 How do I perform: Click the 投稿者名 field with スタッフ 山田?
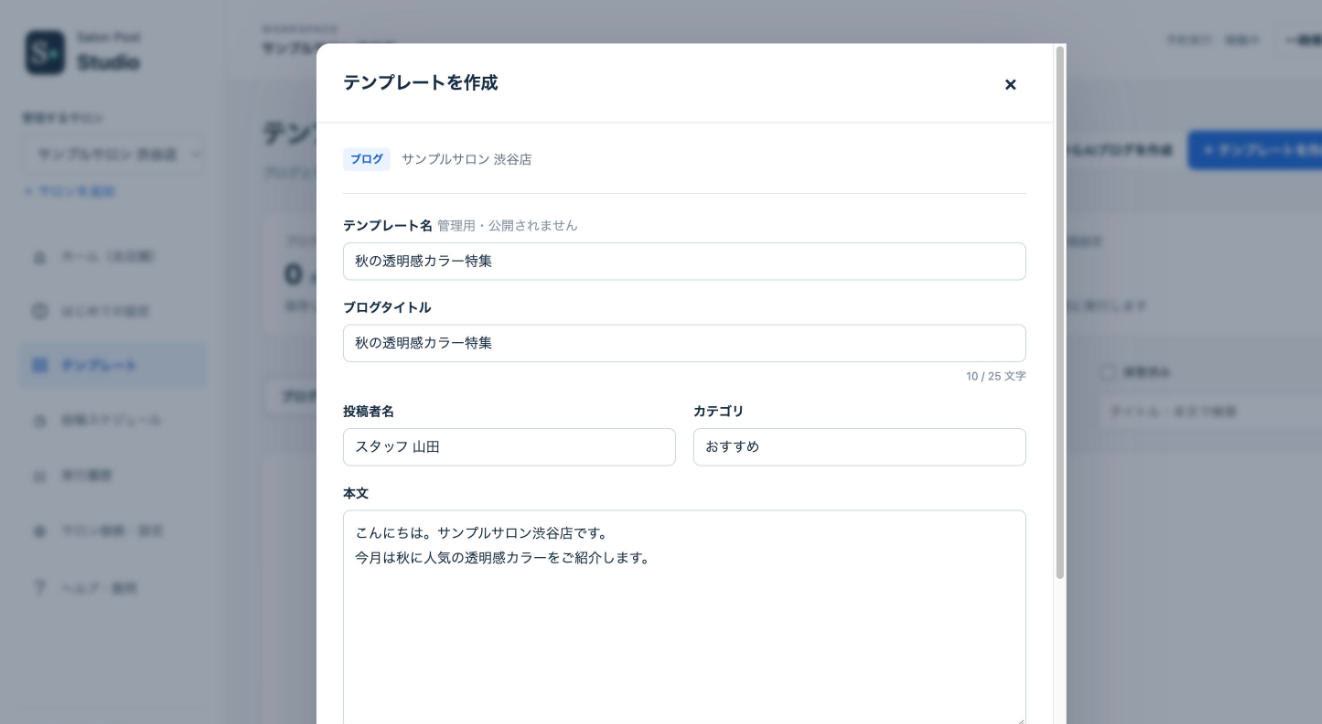509,447
